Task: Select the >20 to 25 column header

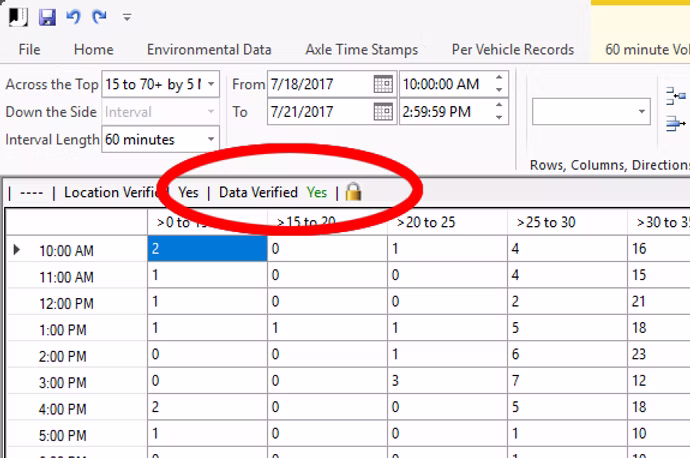Action: coord(447,222)
